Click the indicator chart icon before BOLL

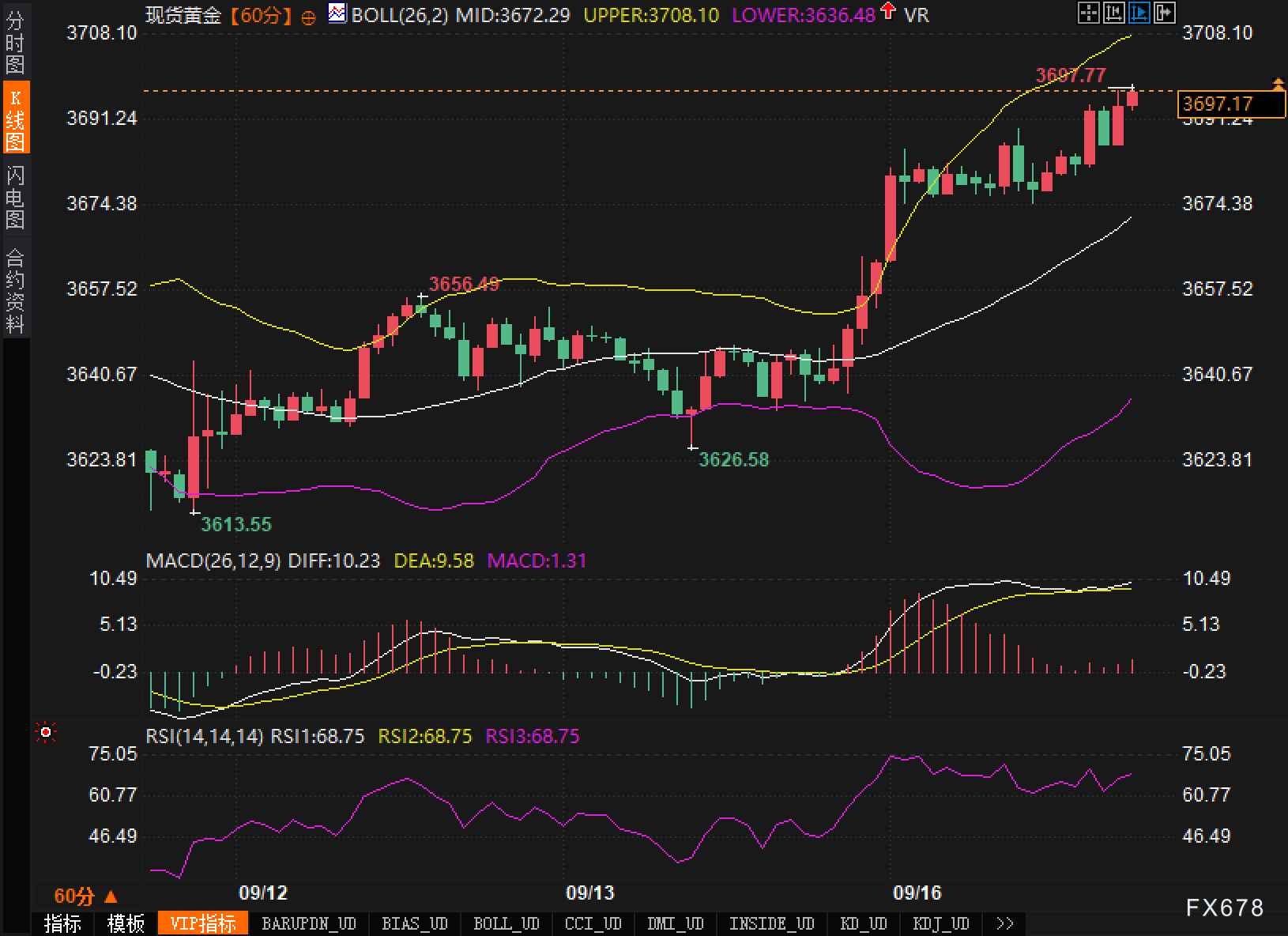coord(337,13)
